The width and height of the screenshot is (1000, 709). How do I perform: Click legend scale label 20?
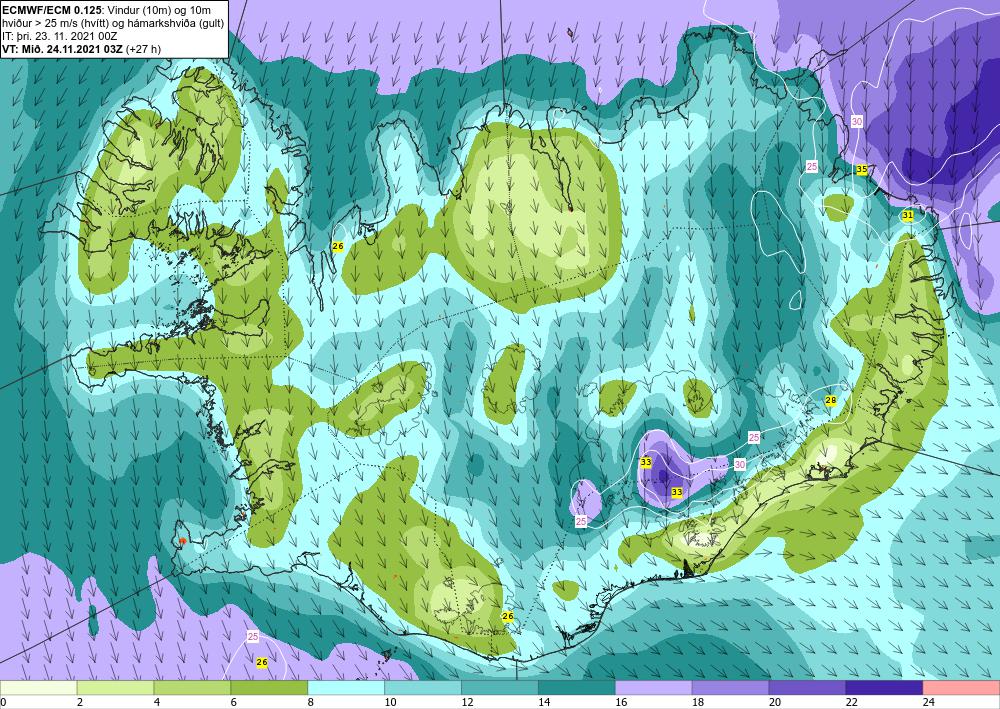coord(774,702)
